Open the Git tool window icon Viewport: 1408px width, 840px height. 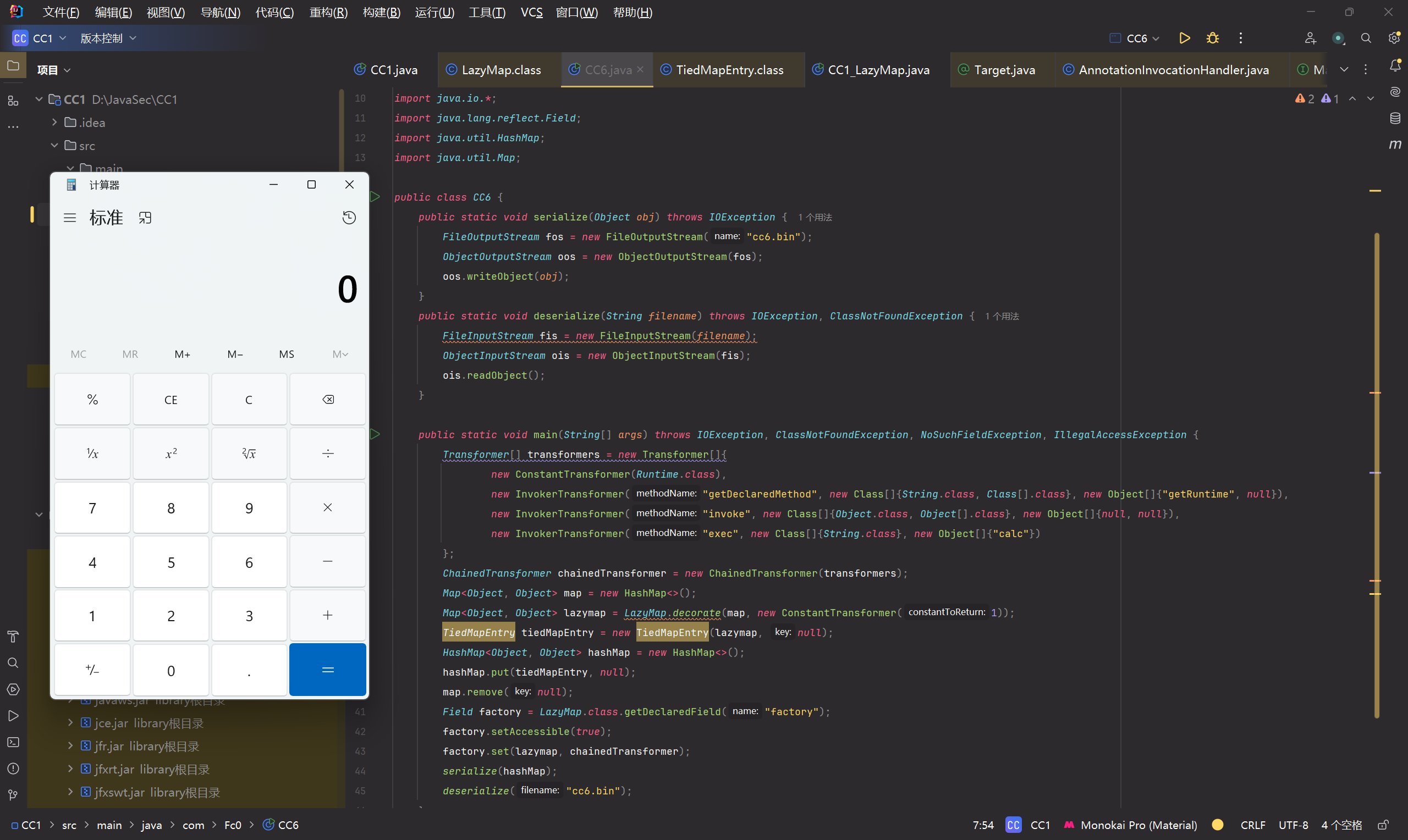tap(13, 795)
